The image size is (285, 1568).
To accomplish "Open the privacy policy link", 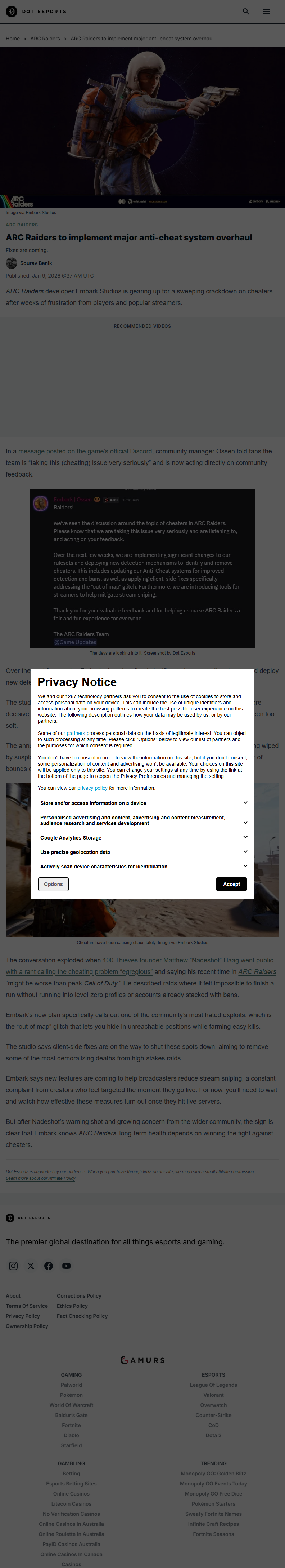I will click(x=92, y=788).
